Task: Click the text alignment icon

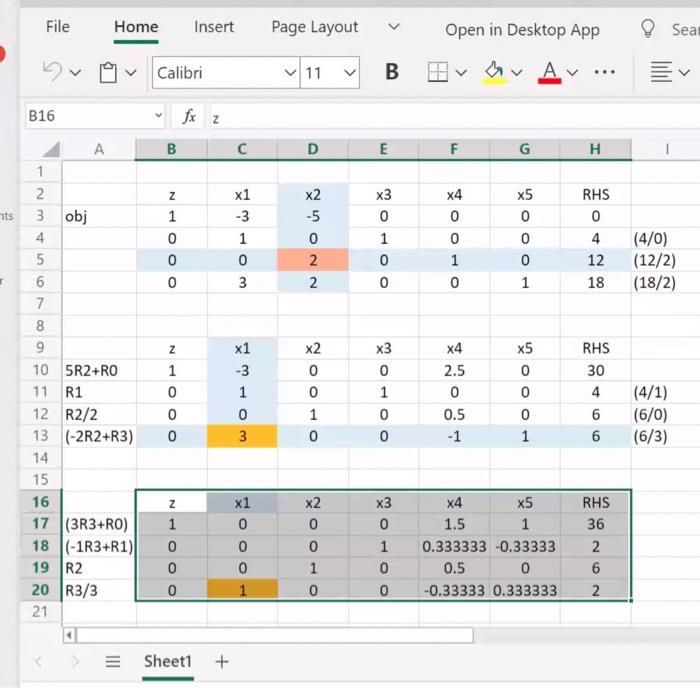Action: [661, 72]
